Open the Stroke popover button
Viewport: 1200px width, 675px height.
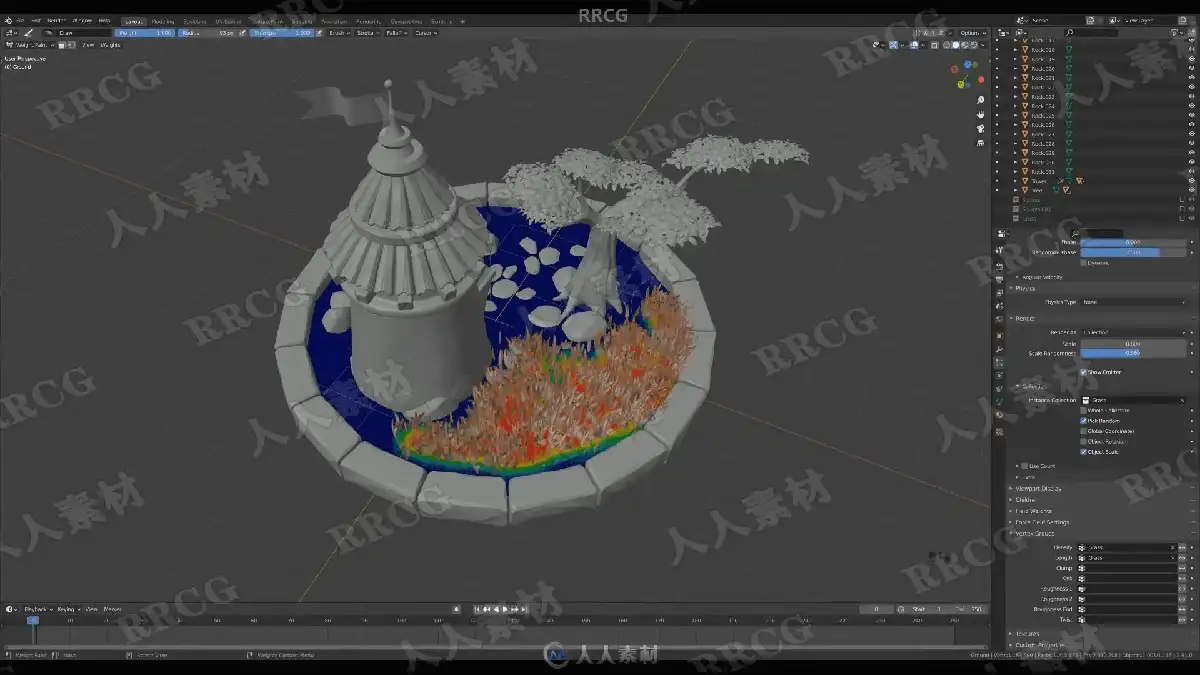368,33
